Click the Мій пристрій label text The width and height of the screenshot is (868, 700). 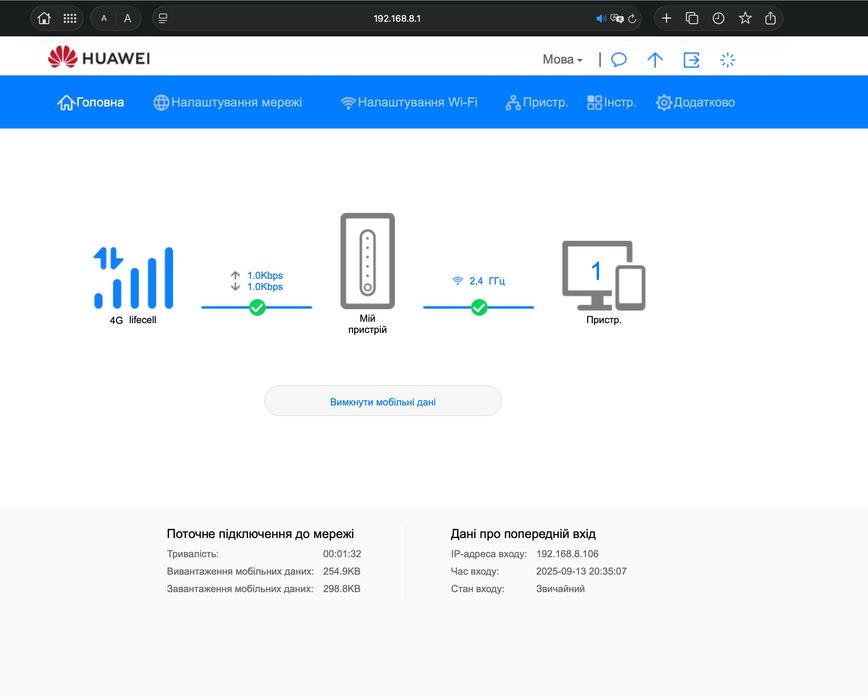coord(368,324)
